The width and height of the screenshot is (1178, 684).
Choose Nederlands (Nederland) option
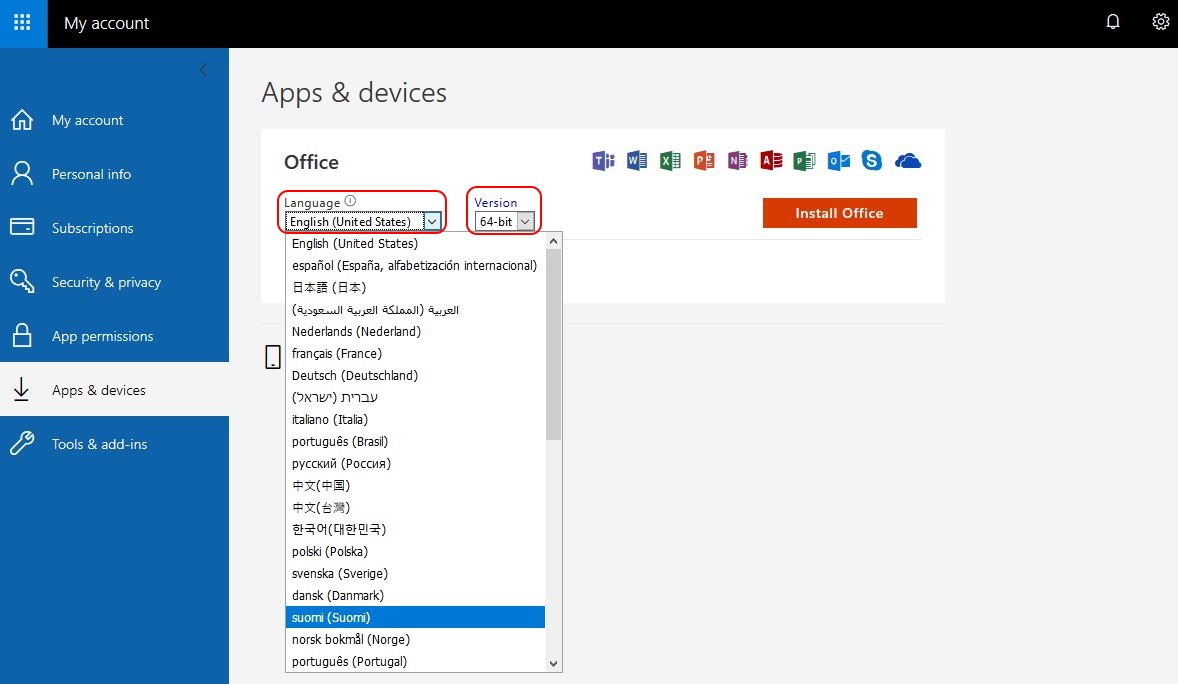coord(415,331)
